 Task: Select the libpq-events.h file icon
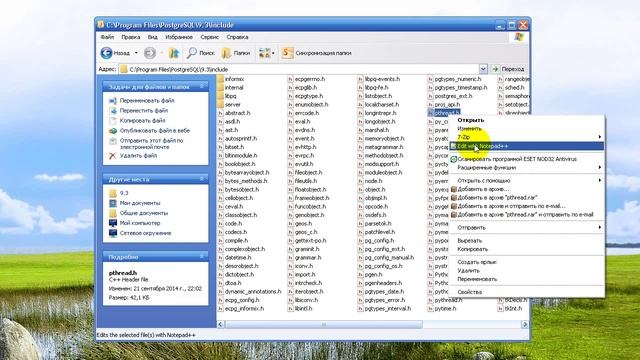coord(360,79)
